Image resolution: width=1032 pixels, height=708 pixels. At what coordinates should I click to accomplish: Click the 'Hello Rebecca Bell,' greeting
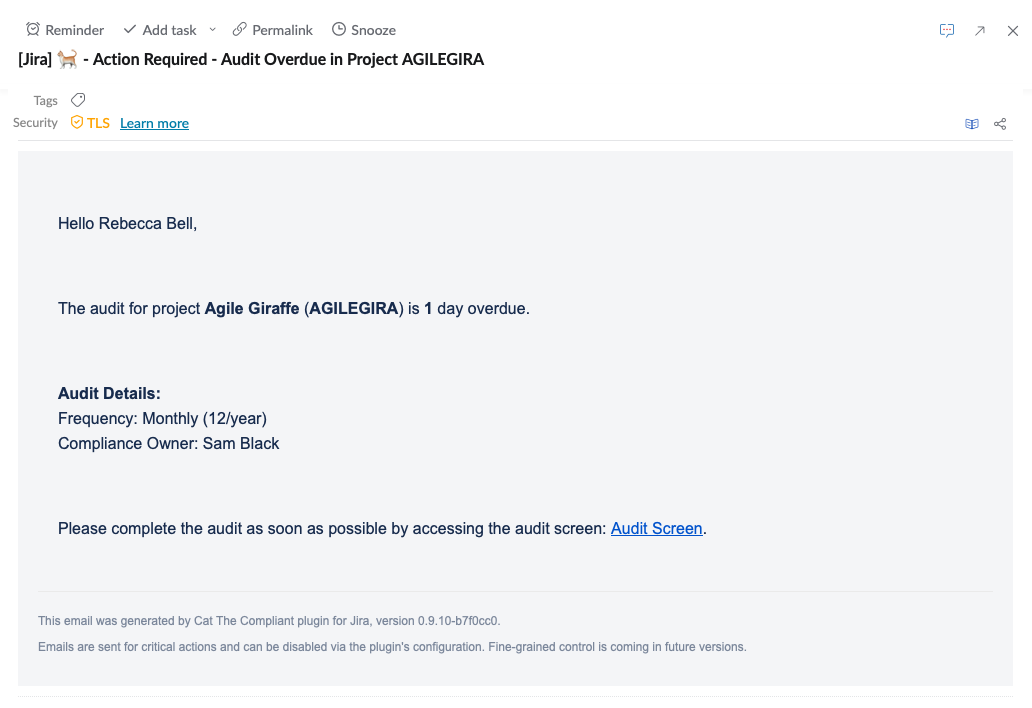(x=128, y=224)
